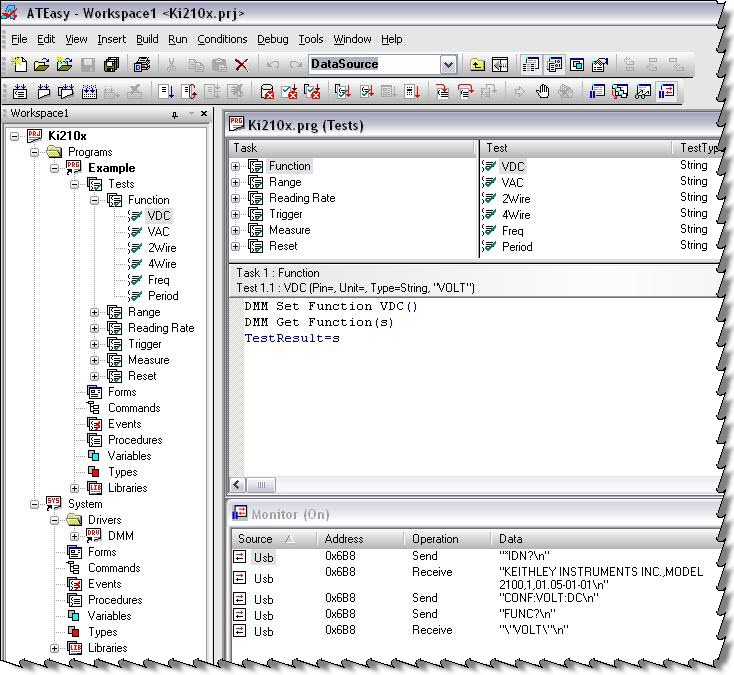Click the code editor horizontal scroll thumb
734x675 pixels.
point(261,484)
